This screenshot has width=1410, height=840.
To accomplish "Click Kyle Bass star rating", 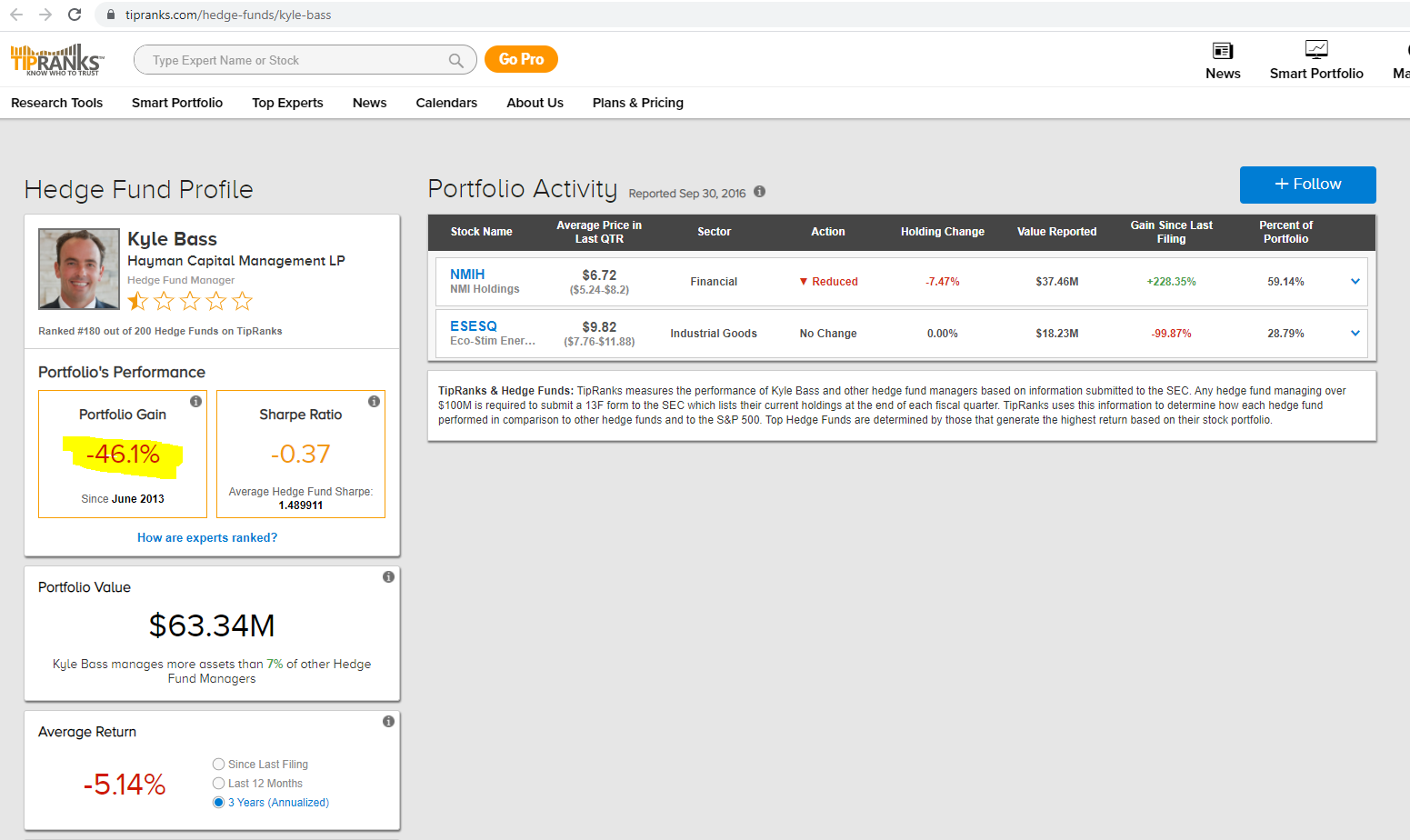I will coord(190,301).
